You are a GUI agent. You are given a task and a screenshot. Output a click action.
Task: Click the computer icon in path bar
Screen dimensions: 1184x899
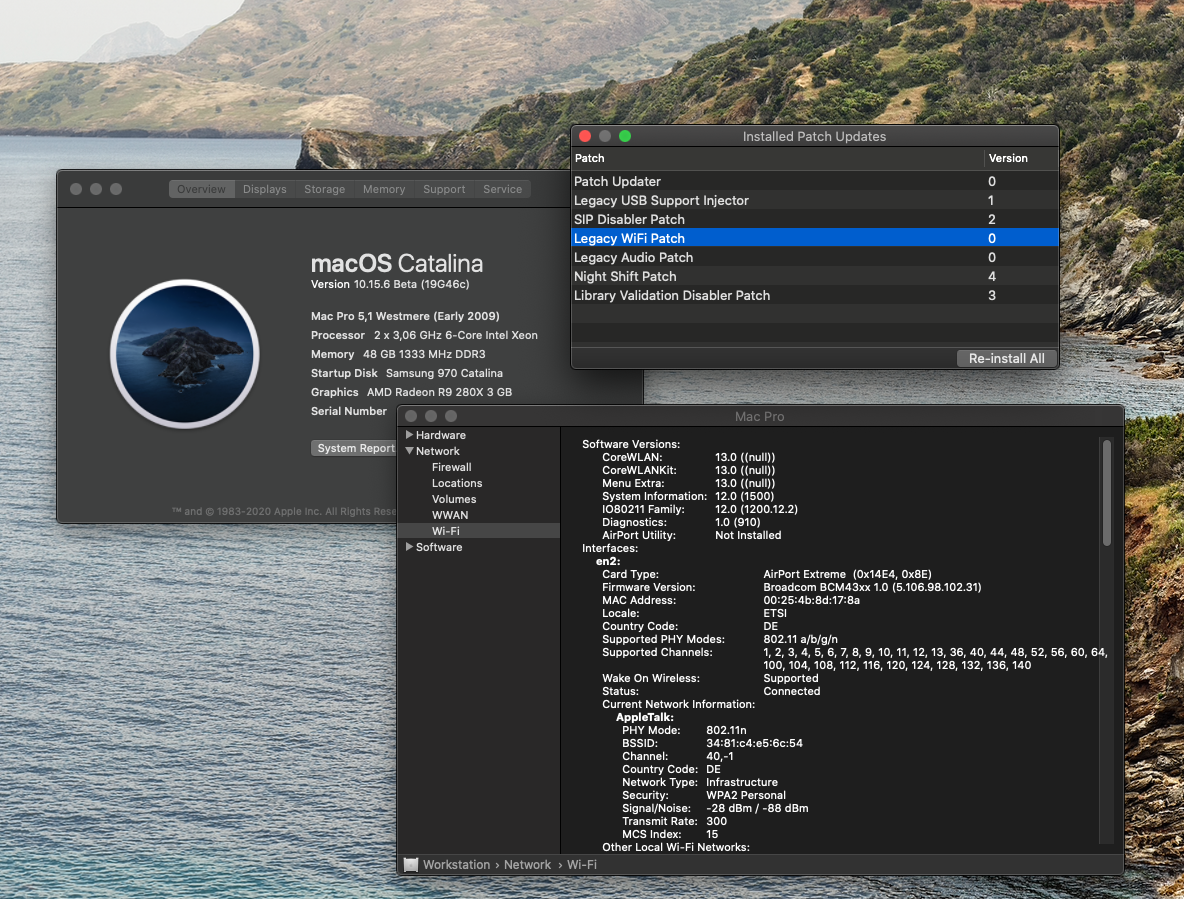(411, 864)
